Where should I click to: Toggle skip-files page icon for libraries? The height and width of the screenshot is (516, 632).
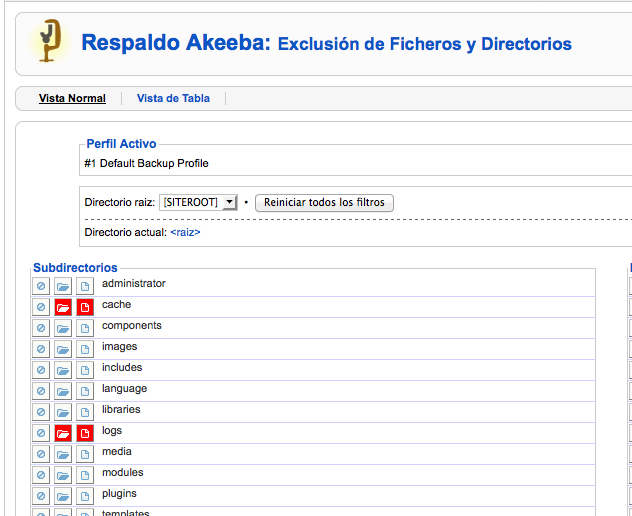[x=85, y=412]
